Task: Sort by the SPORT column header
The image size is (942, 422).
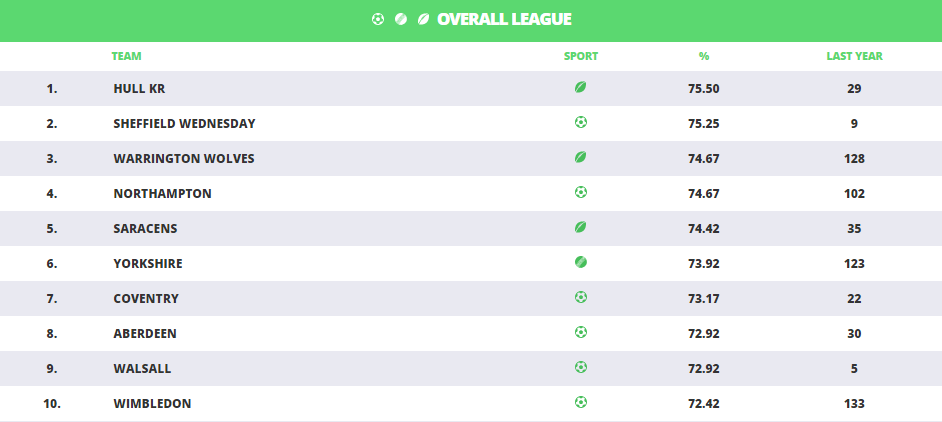Action: tap(581, 56)
